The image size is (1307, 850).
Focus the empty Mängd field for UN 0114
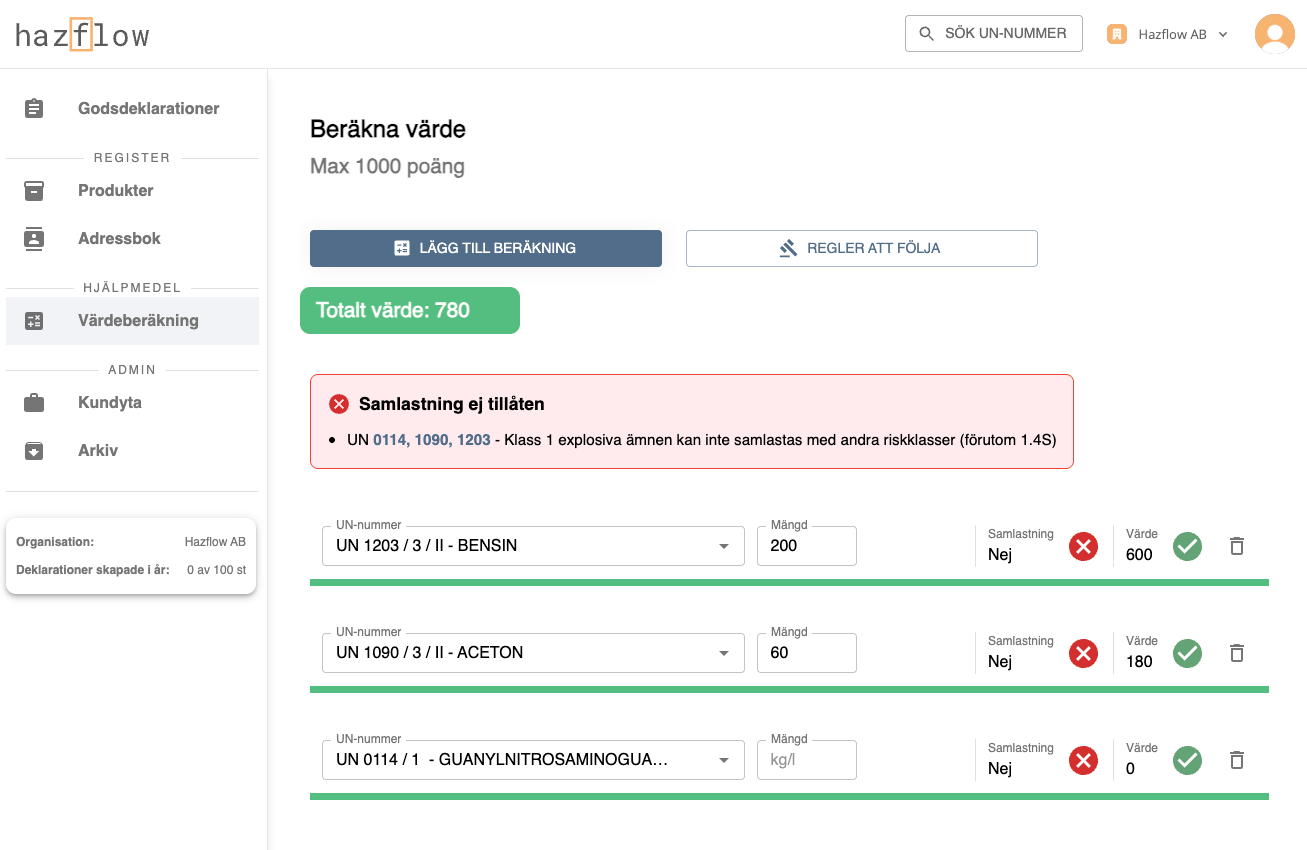(x=806, y=760)
